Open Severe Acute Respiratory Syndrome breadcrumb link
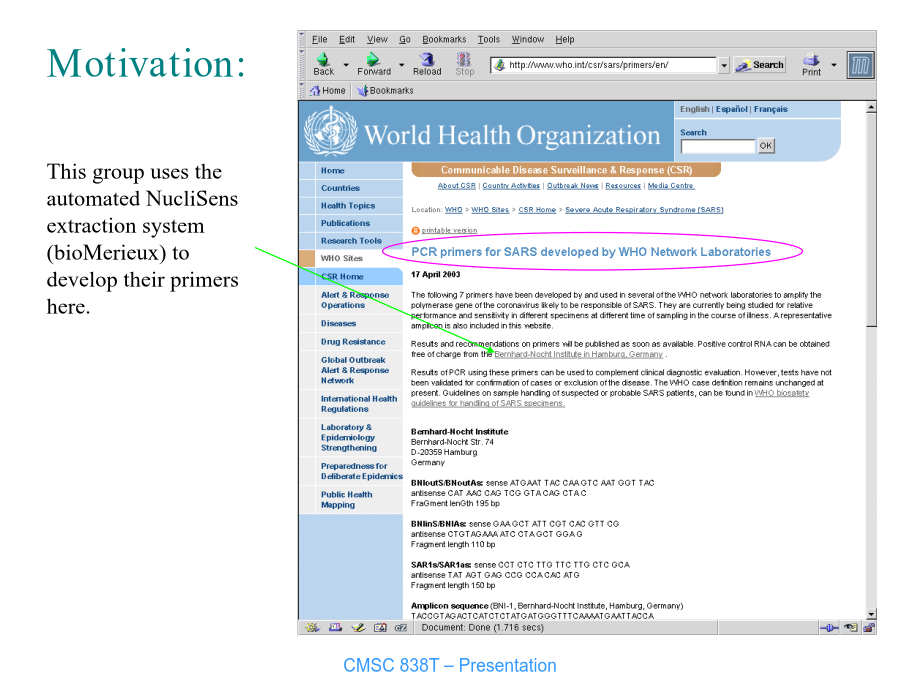The height and width of the screenshot is (675, 900). click(644, 210)
